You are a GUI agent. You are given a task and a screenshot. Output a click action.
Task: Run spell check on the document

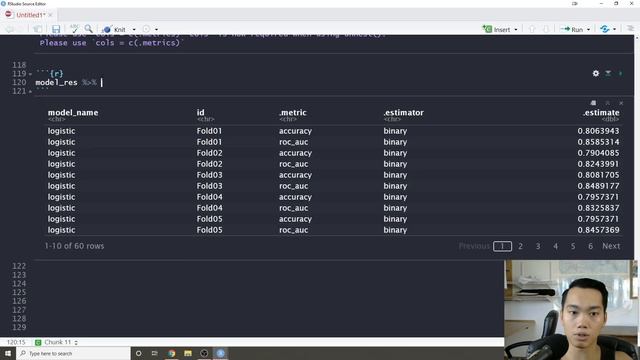coord(74,29)
